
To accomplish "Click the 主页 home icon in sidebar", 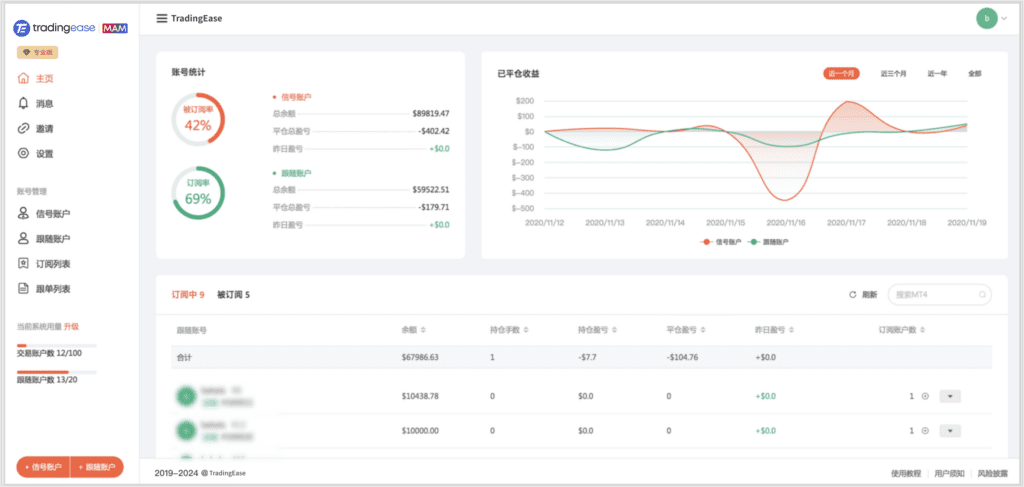I will pyautogui.click(x=23, y=78).
